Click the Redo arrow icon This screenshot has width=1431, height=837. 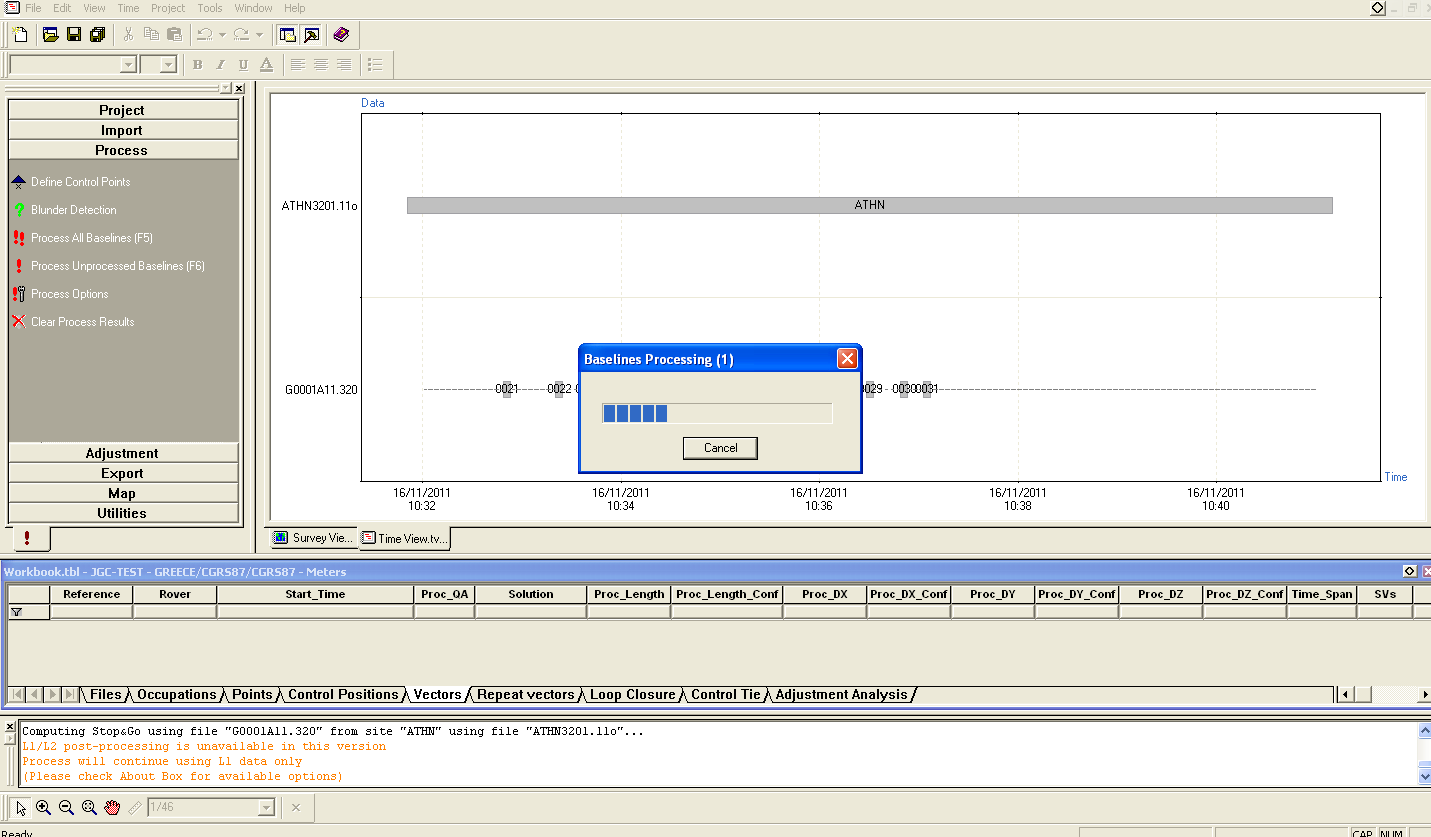coord(241,35)
